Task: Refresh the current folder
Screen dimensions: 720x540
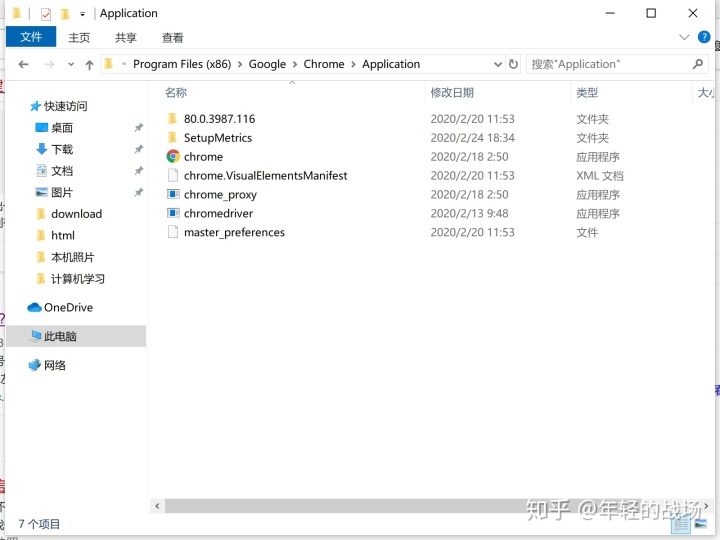Action: pos(513,64)
